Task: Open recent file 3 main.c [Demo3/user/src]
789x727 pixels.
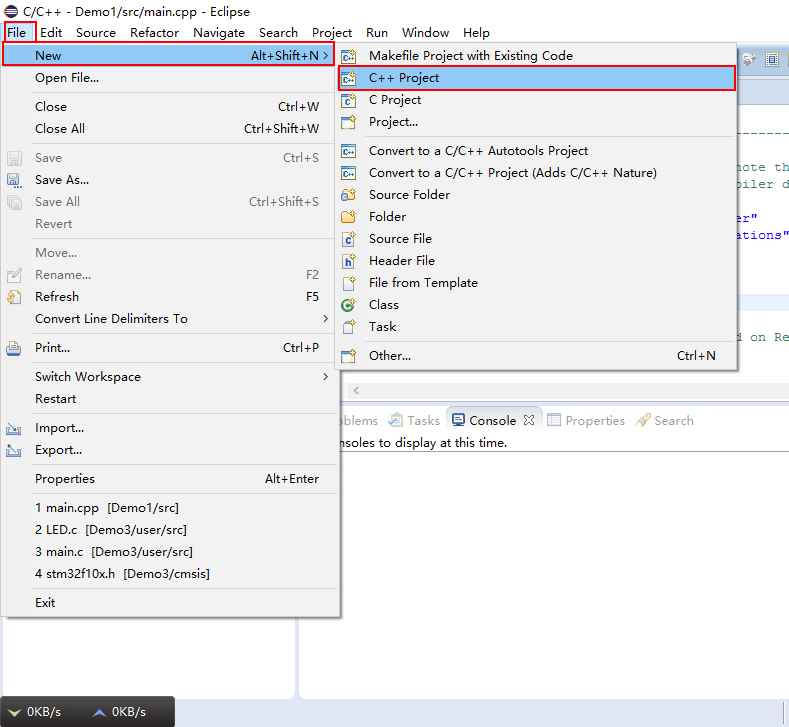Action: (169, 552)
